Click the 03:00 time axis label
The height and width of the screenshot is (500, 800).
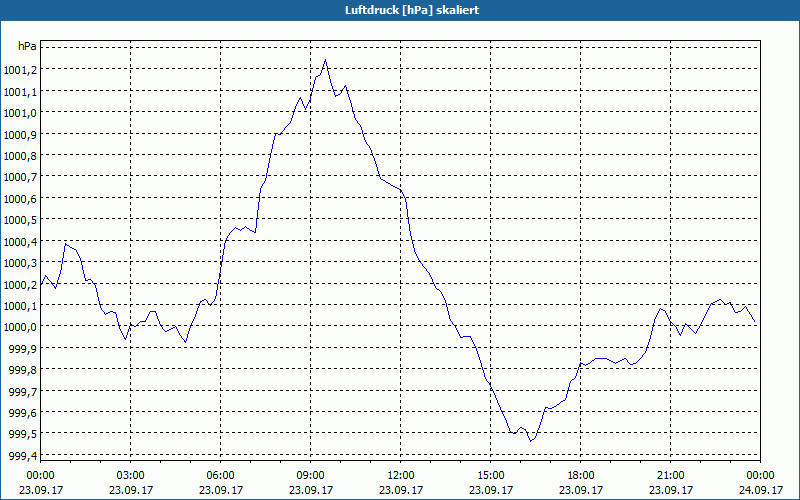(x=131, y=476)
